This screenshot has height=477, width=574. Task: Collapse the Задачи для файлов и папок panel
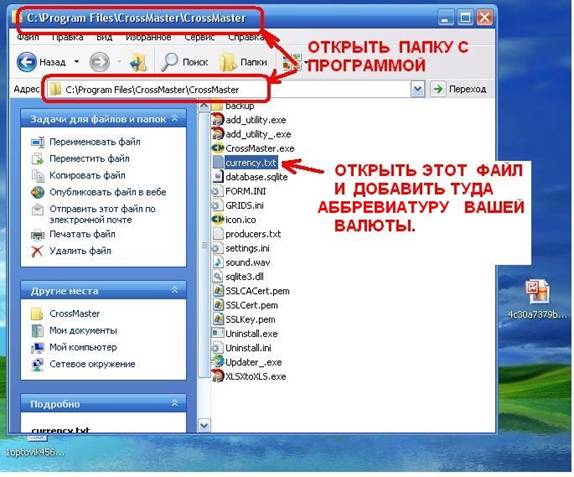(175, 118)
